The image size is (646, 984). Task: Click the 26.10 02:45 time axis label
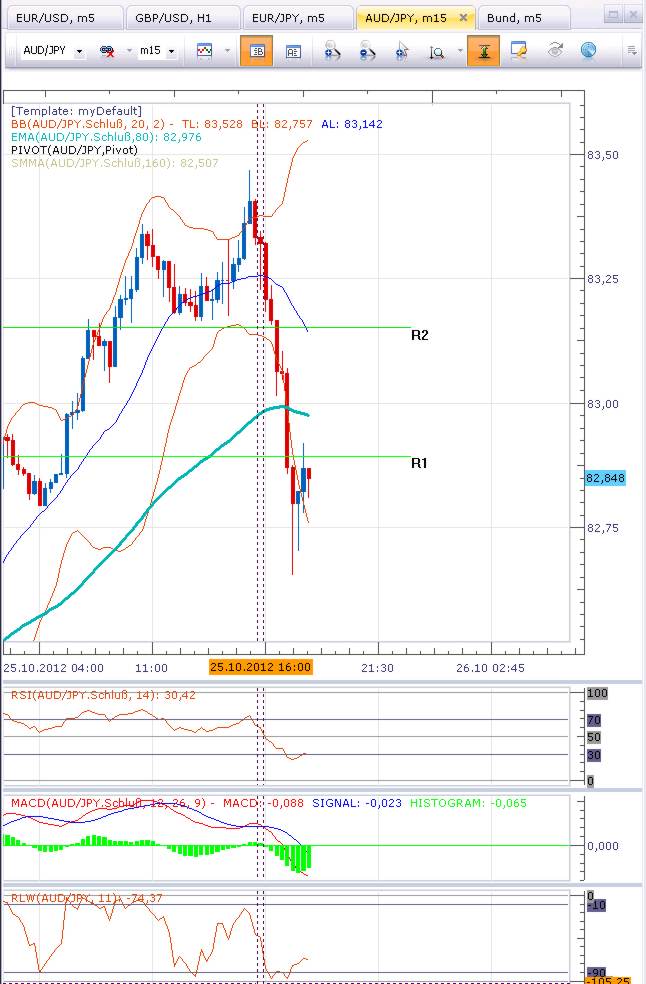tap(490, 668)
